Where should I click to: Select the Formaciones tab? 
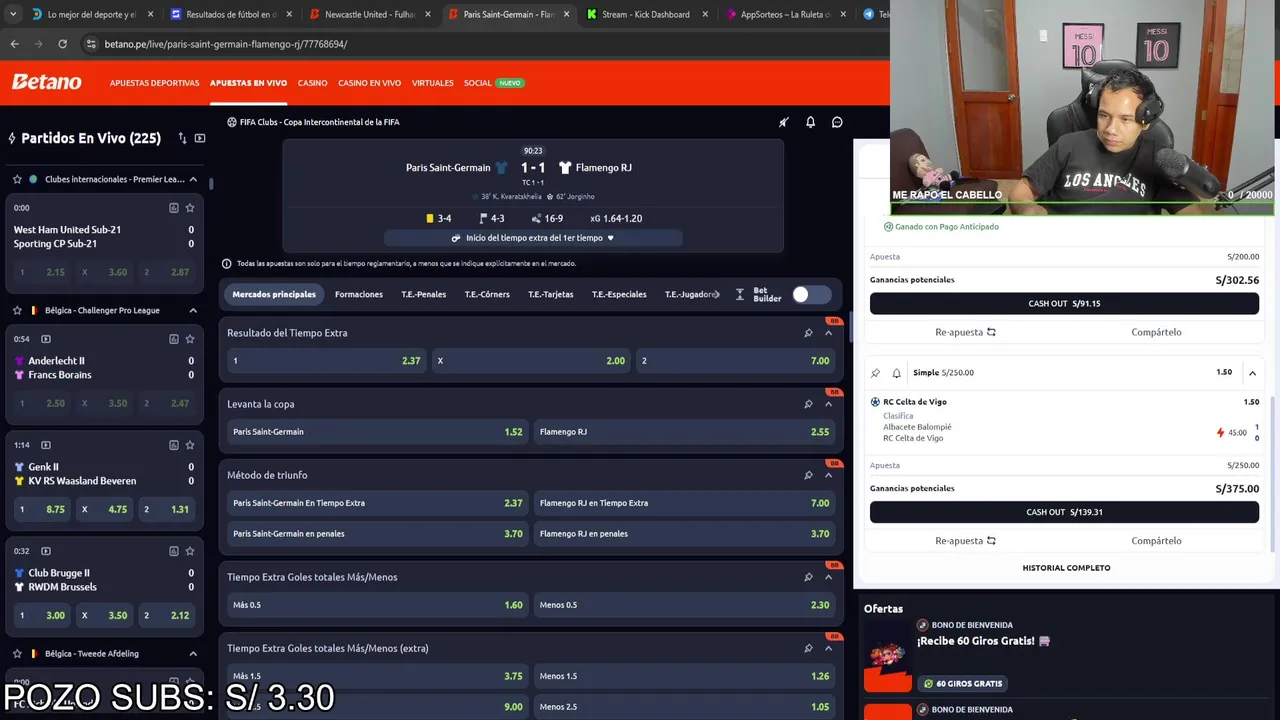click(359, 294)
